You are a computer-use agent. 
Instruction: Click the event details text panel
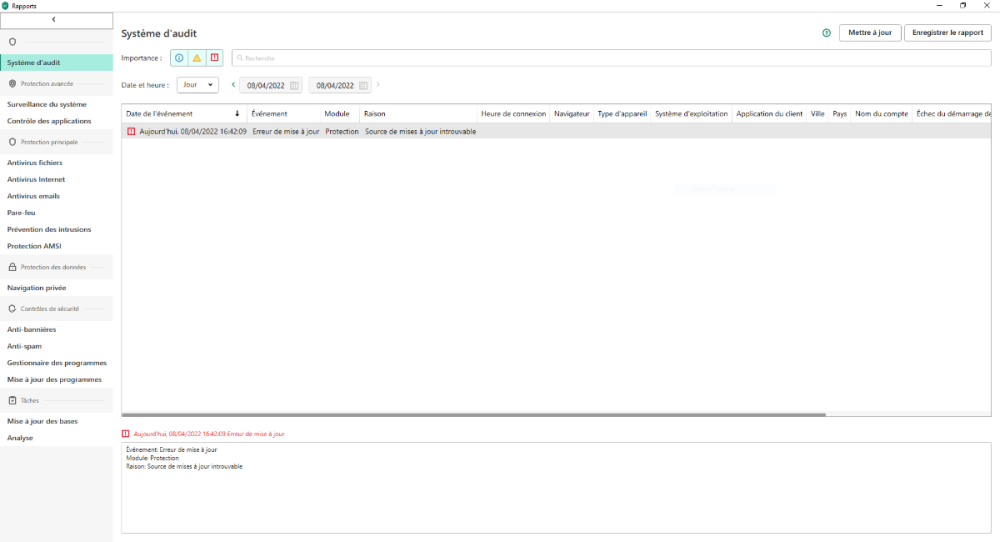[556, 488]
